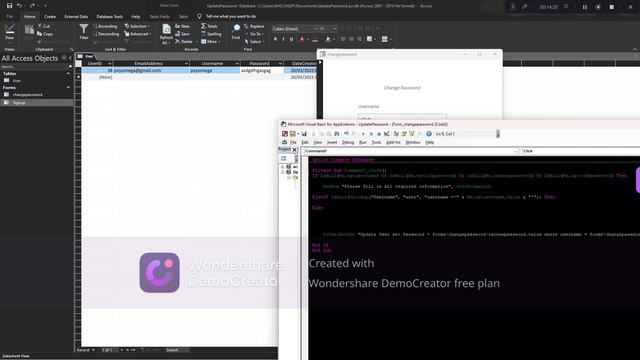Collapse the Forms group in navigation pane
The height and width of the screenshot is (360, 640).
[x=68, y=87]
